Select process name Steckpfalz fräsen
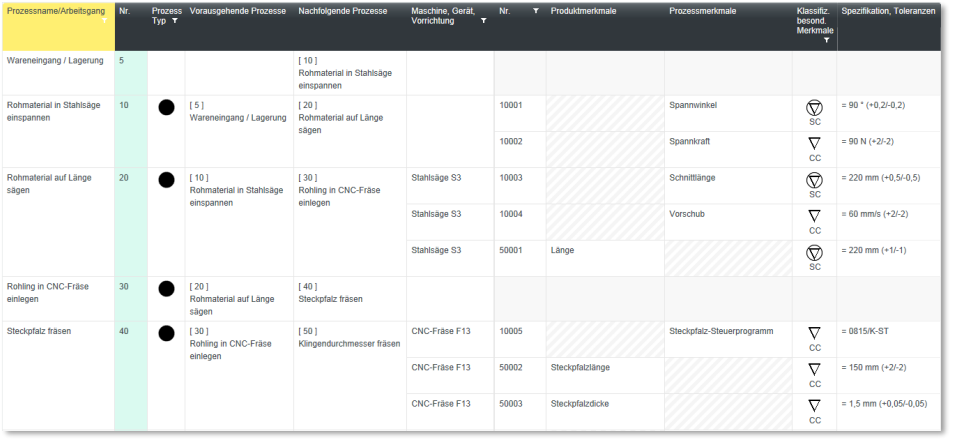959x447 pixels. tap(39, 331)
